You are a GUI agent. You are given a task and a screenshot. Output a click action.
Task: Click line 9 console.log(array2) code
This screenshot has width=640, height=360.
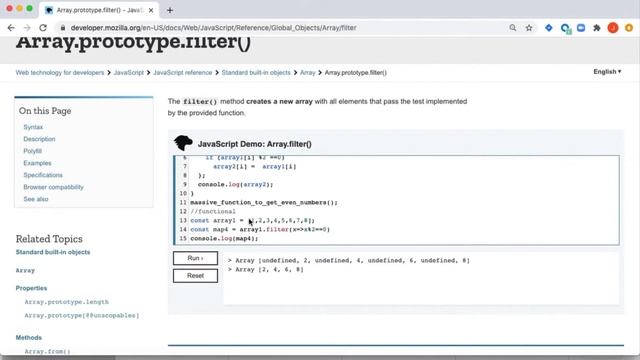pos(236,184)
